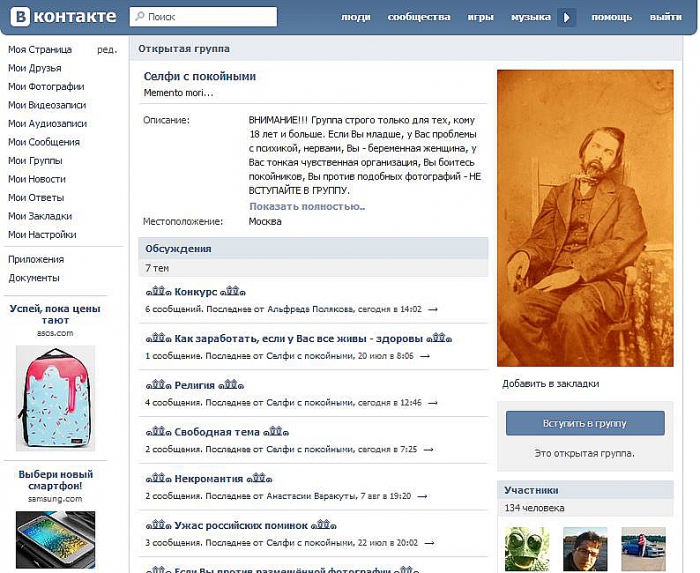Click the VKontakte logo in header
Image resolution: width=700 pixels, height=573 pixels.
click(x=60, y=17)
